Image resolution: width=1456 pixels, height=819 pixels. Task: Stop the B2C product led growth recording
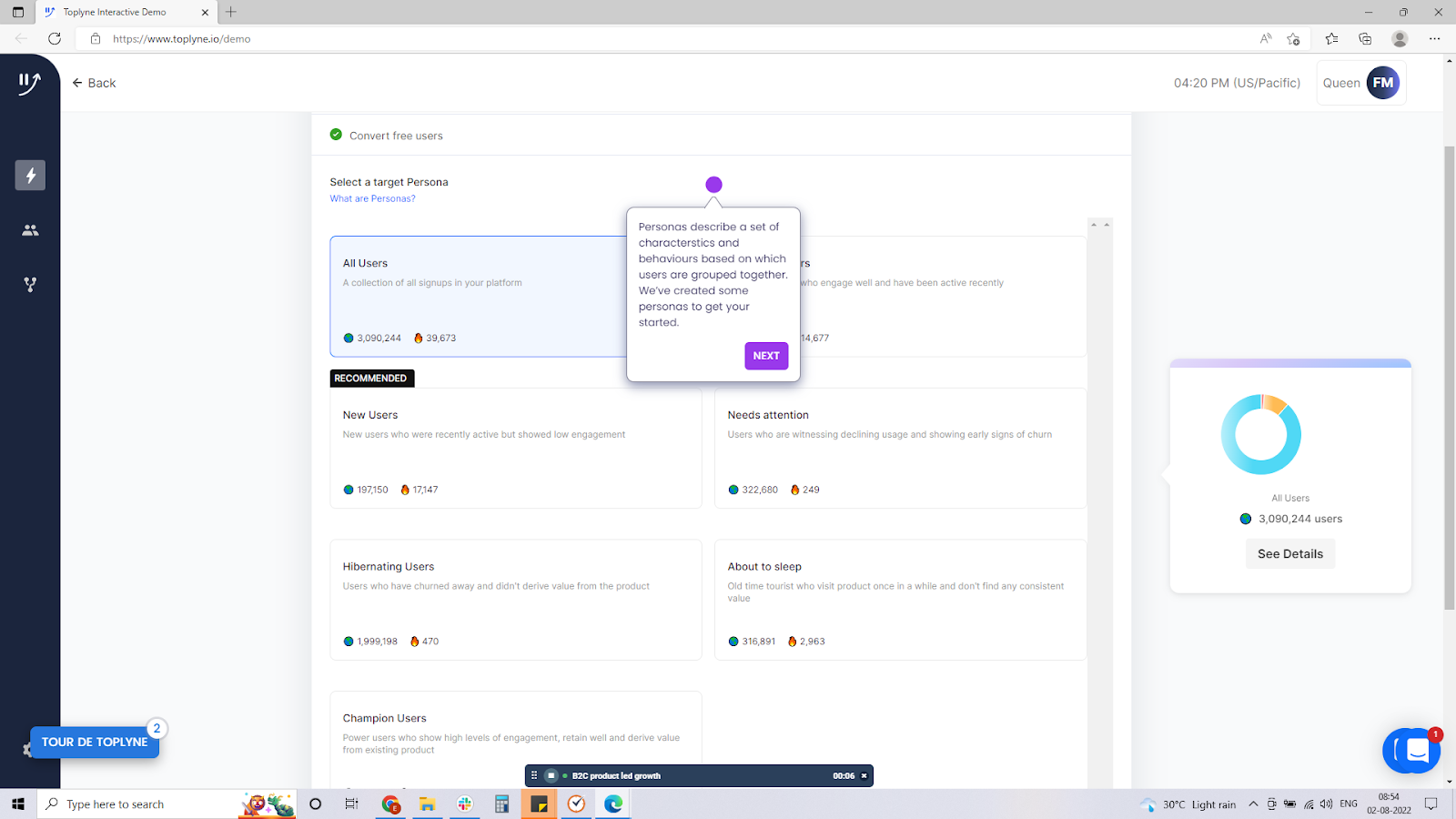coord(551,775)
